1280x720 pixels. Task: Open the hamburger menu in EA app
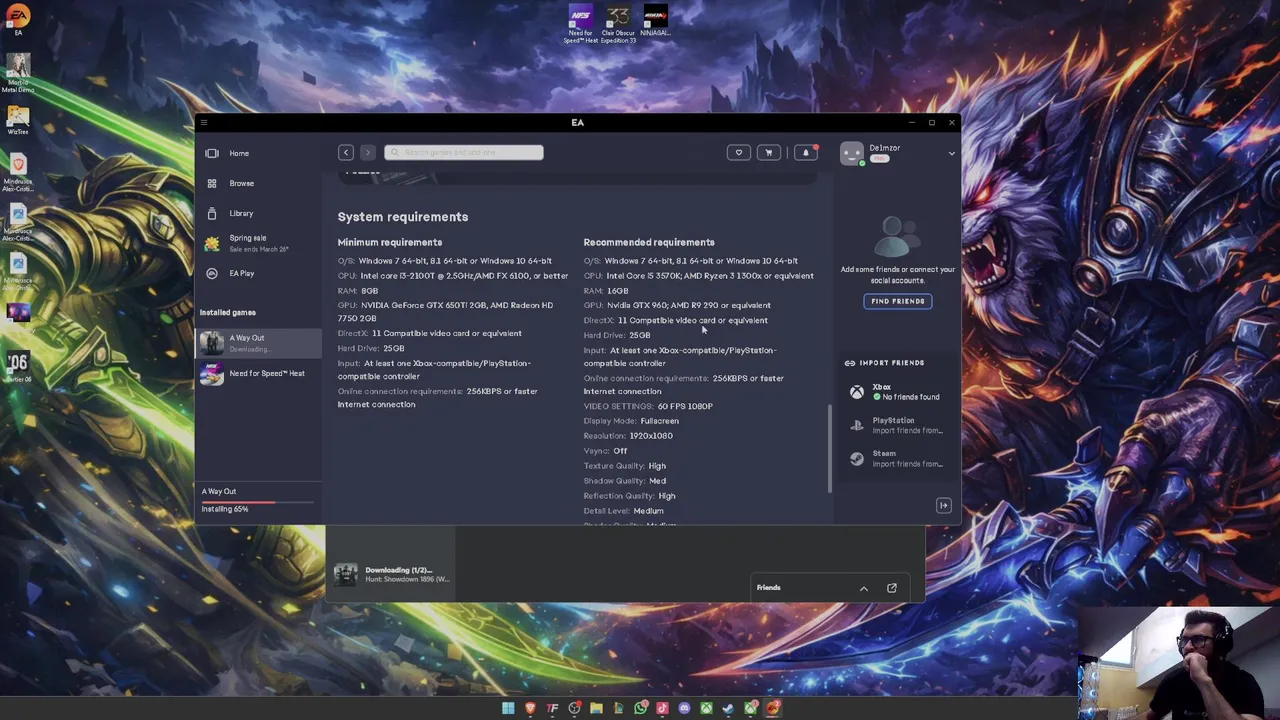(204, 123)
